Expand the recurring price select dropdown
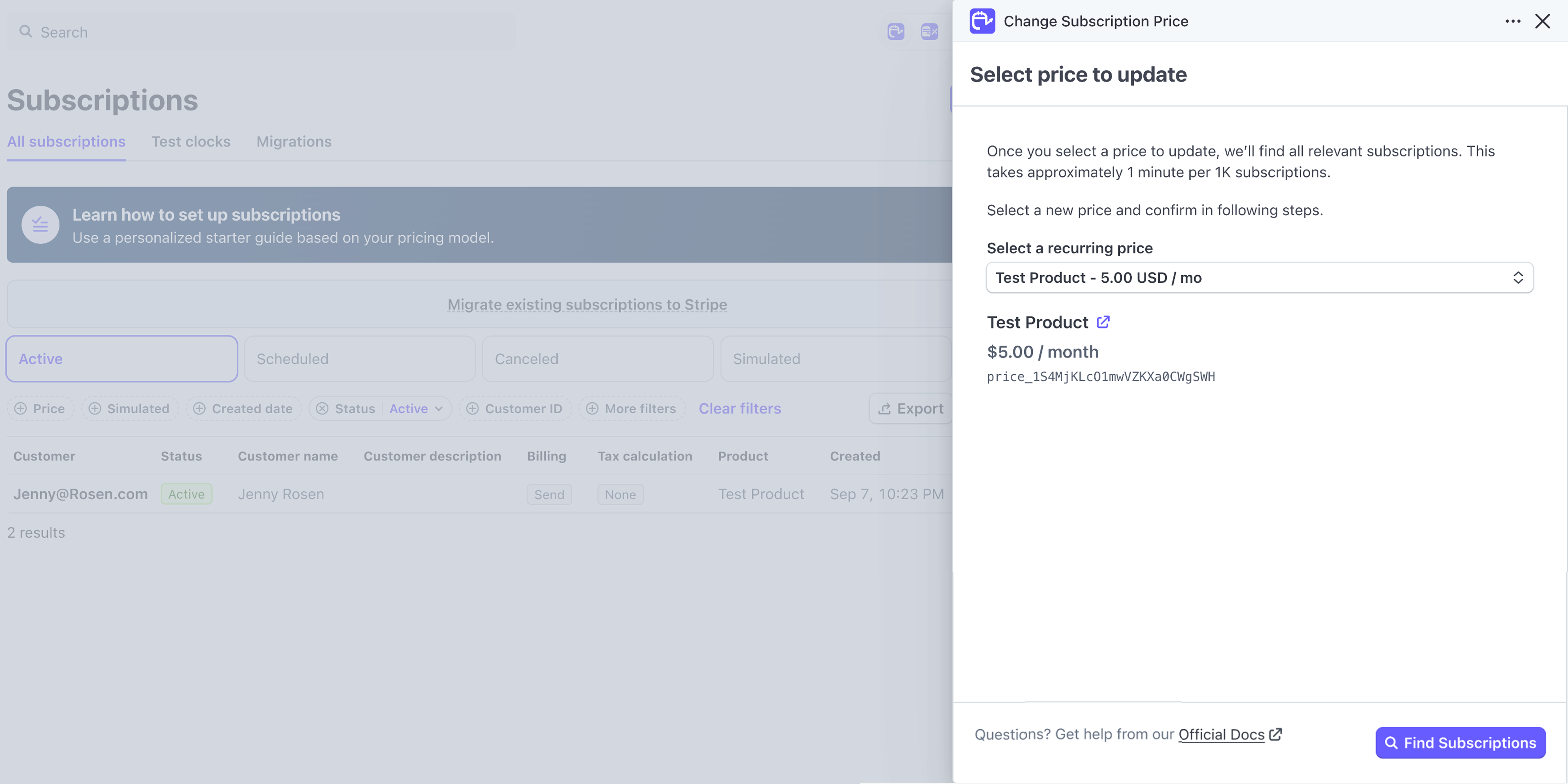 (1259, 278)
